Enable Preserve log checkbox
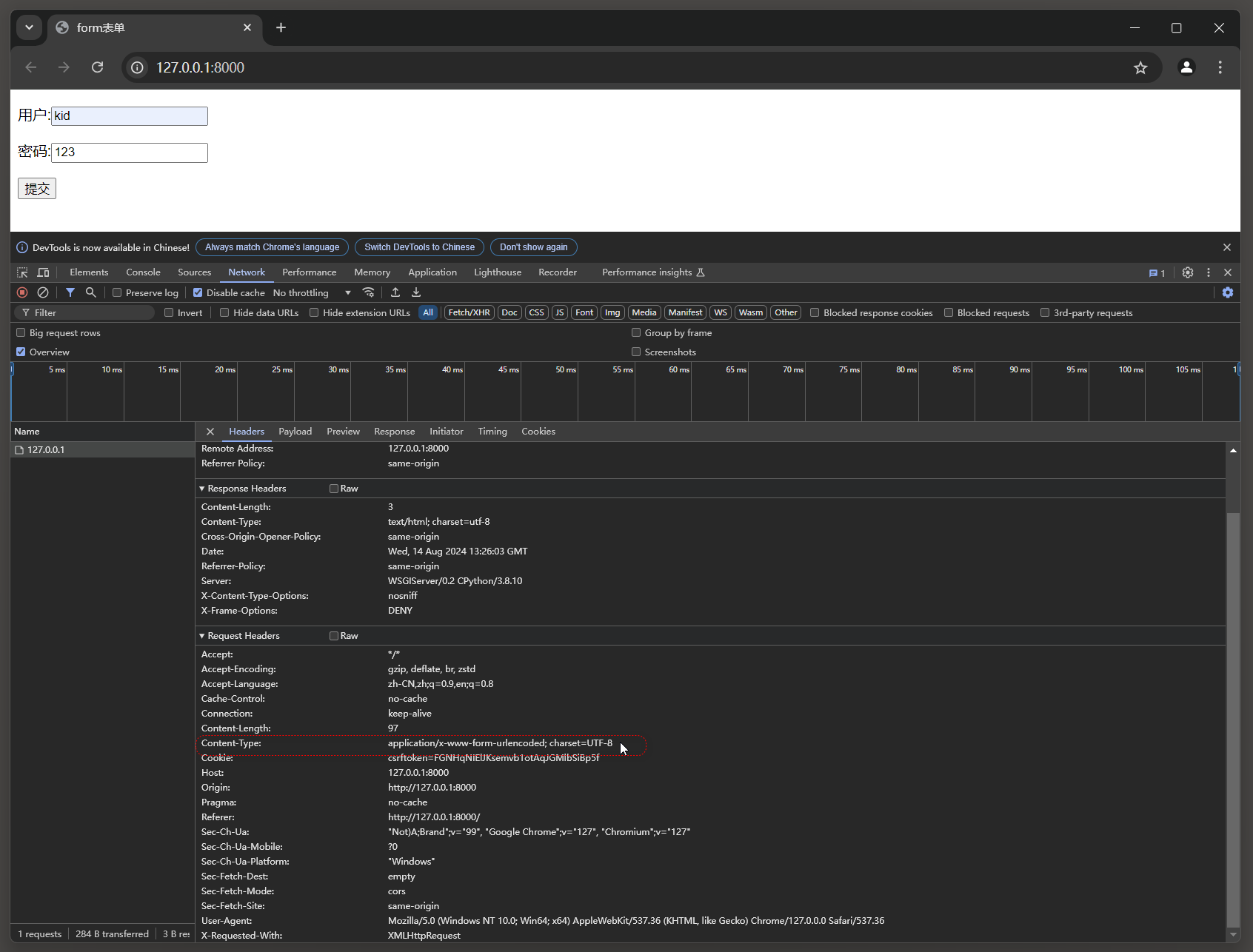Screen dimensions: 1253x952 pyautogui.click(x=117, y=292)
